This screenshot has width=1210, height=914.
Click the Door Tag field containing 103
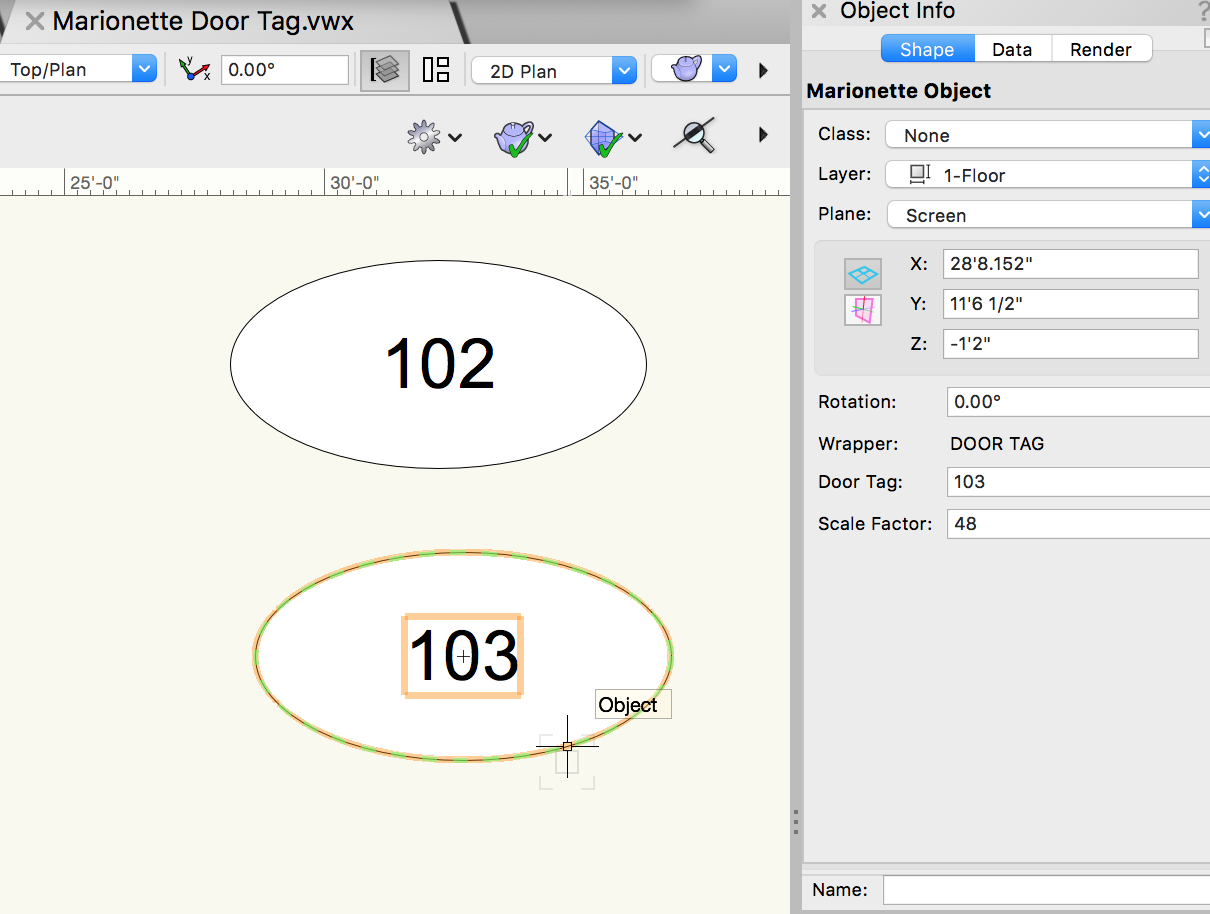pos(1078,482)
